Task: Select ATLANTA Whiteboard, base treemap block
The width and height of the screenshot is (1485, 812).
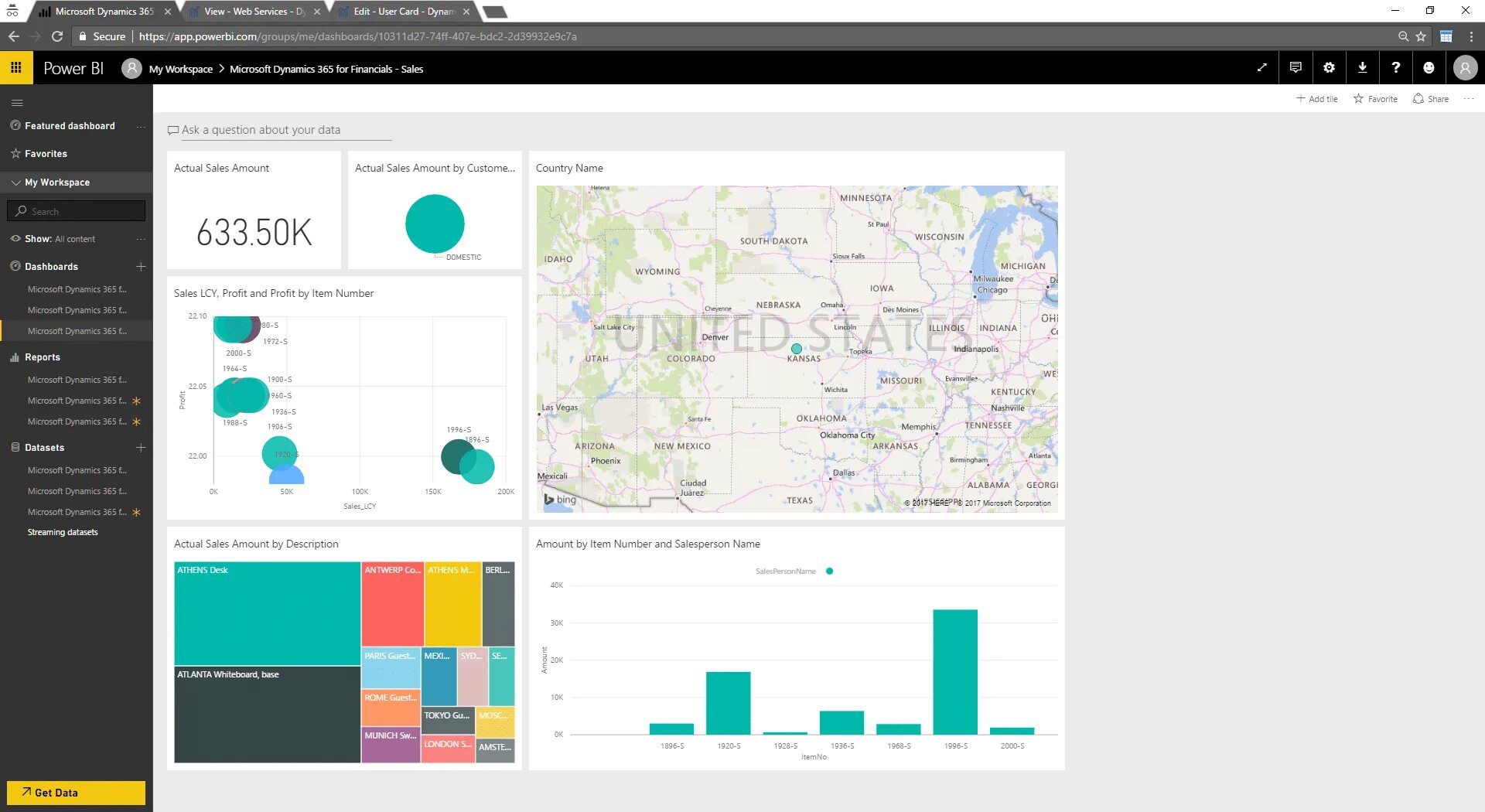Action: [267, 715]
